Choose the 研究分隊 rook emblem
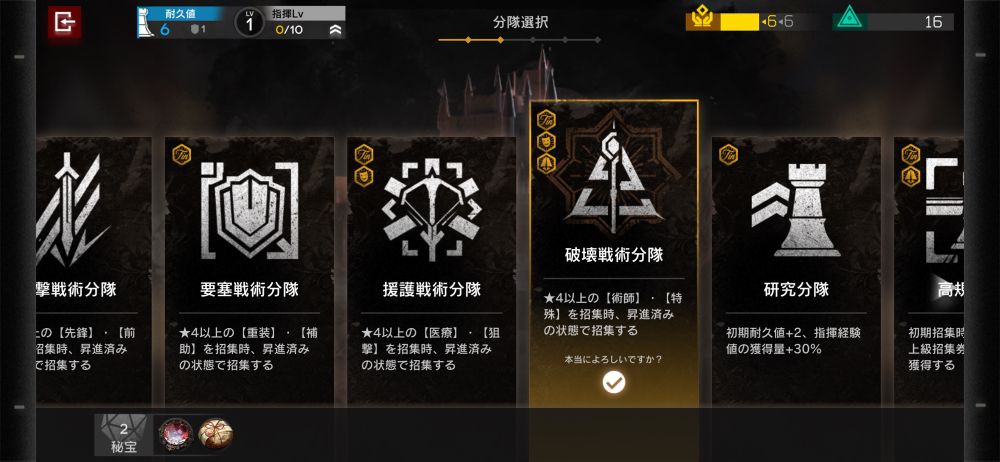 click(x=795, y=210)
